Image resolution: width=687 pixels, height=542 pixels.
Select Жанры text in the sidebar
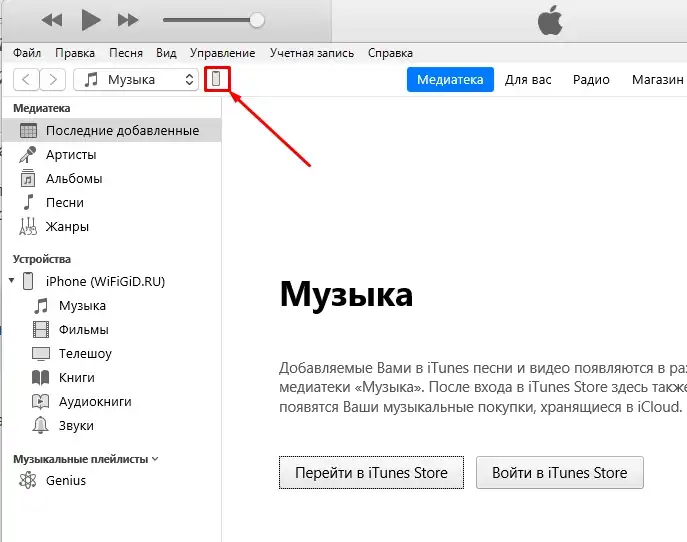67,227
